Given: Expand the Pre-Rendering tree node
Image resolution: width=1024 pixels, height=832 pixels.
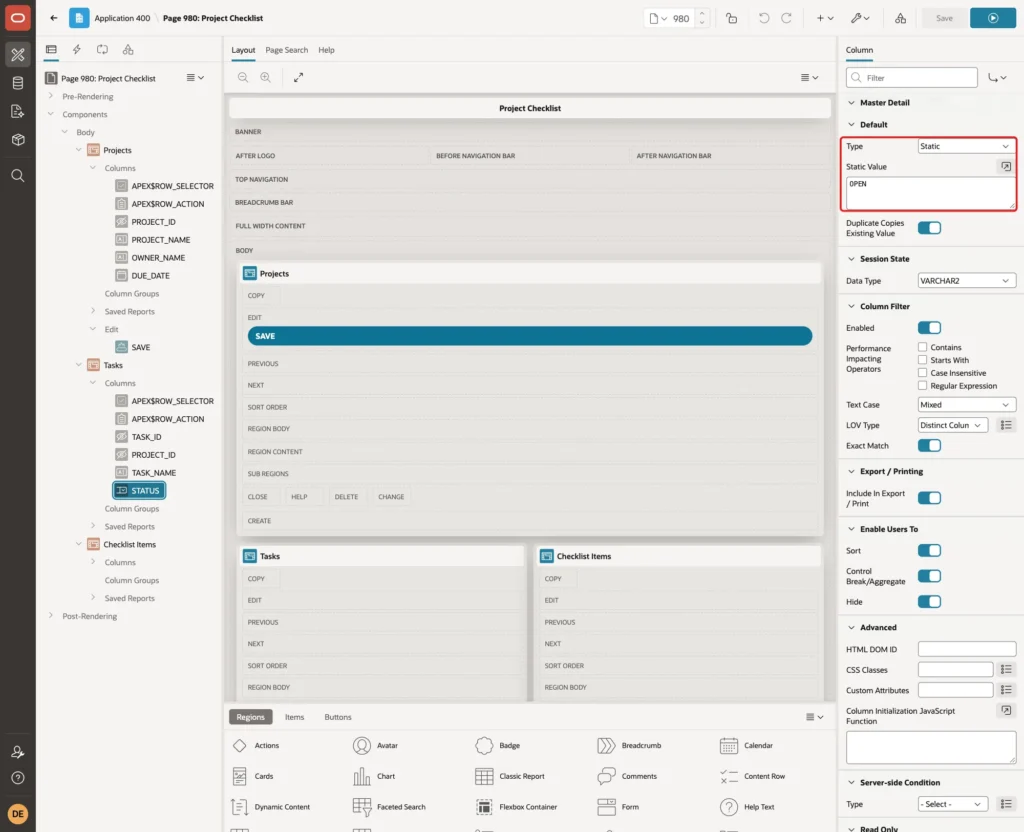Looking at the screenshot, I should 51,96.
